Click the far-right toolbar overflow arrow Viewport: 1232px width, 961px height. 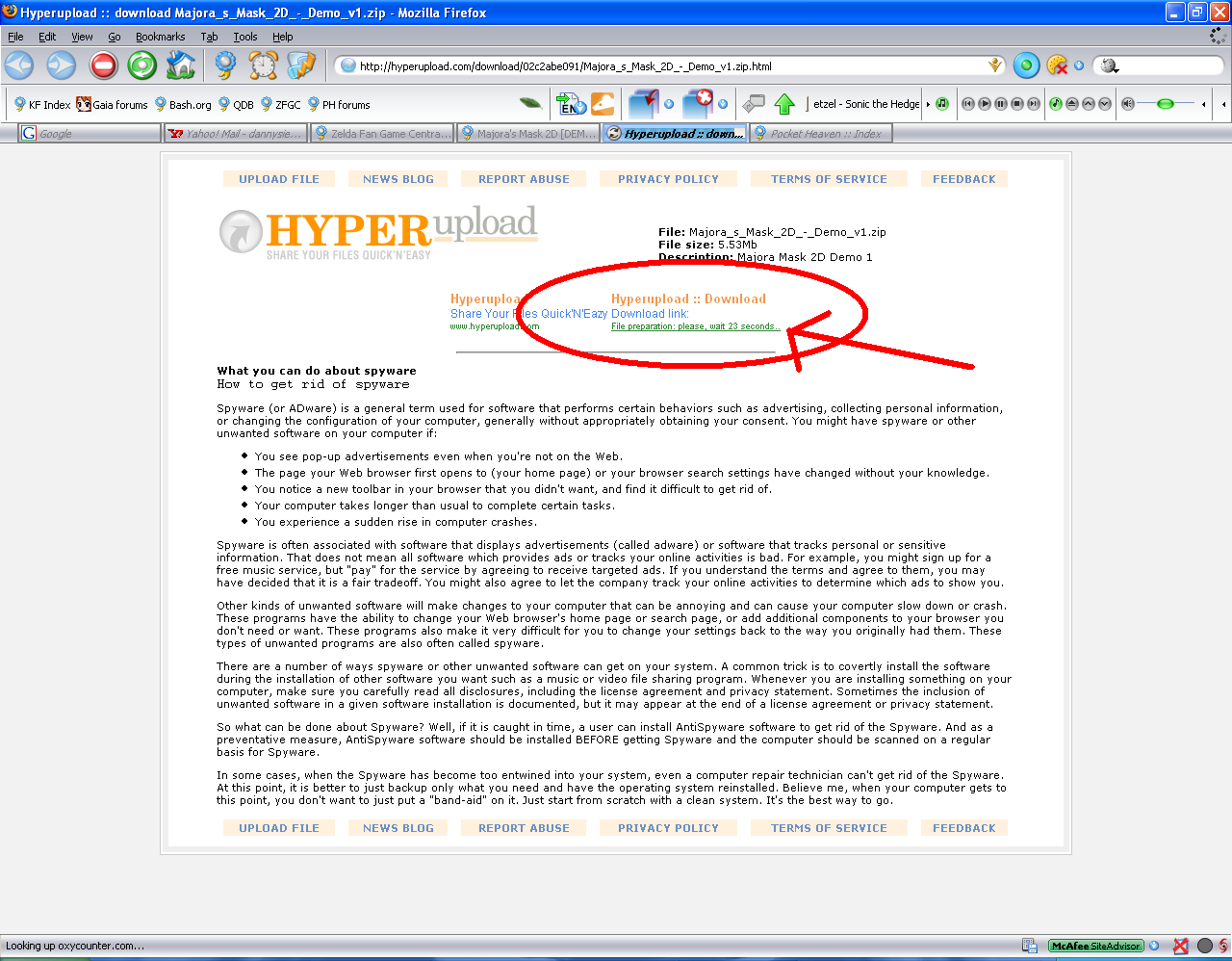point(1223,104)
